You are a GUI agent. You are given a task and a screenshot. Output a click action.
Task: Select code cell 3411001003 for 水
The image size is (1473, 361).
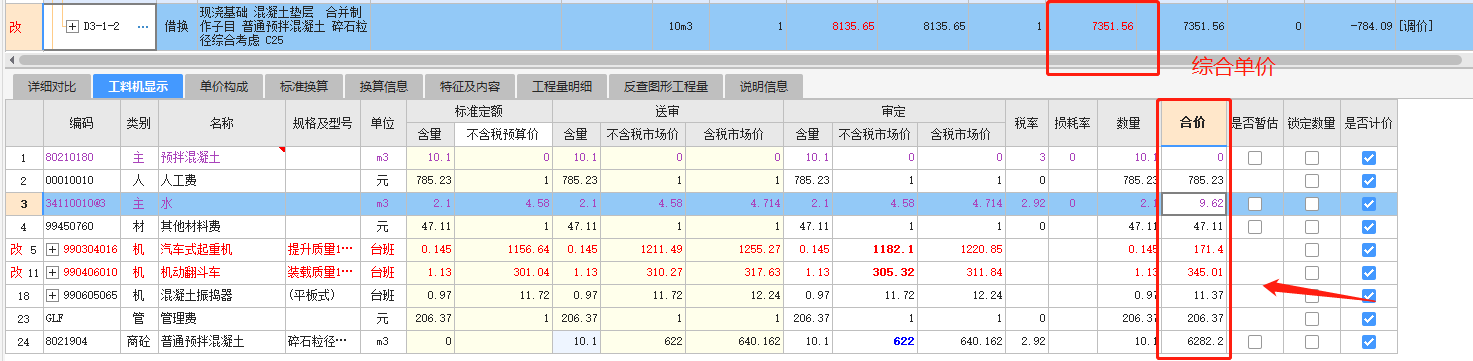(81, 204)
